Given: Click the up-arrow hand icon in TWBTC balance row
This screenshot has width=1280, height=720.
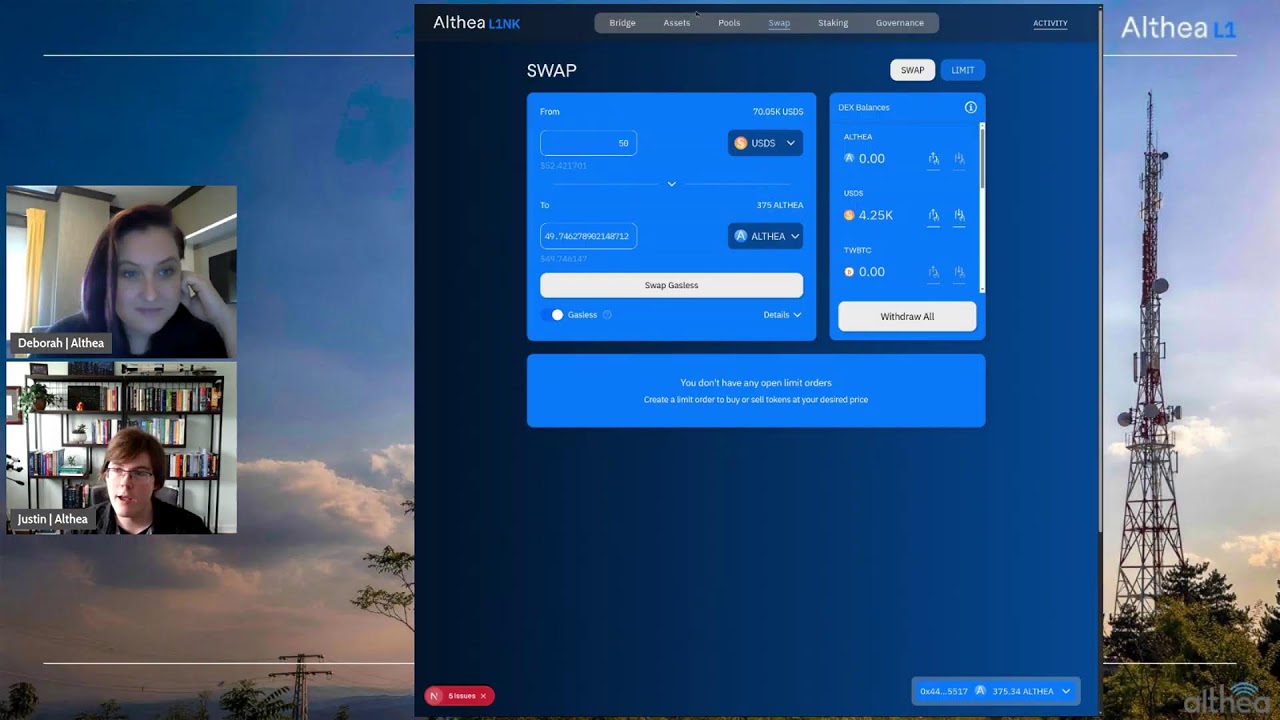Looking at the screenshot, I should (933, 272).
